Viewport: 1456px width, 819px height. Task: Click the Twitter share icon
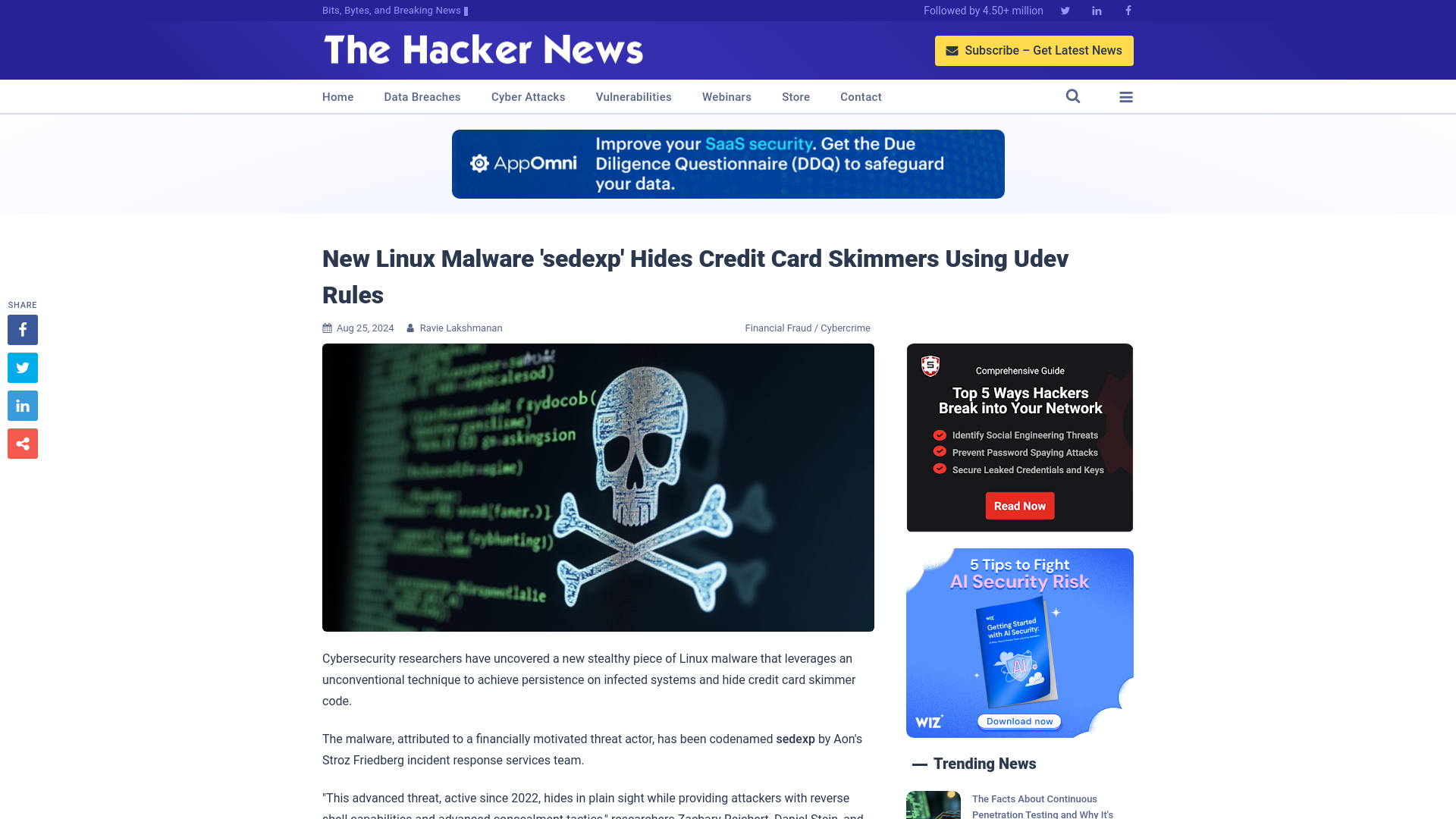coord(22,367)
